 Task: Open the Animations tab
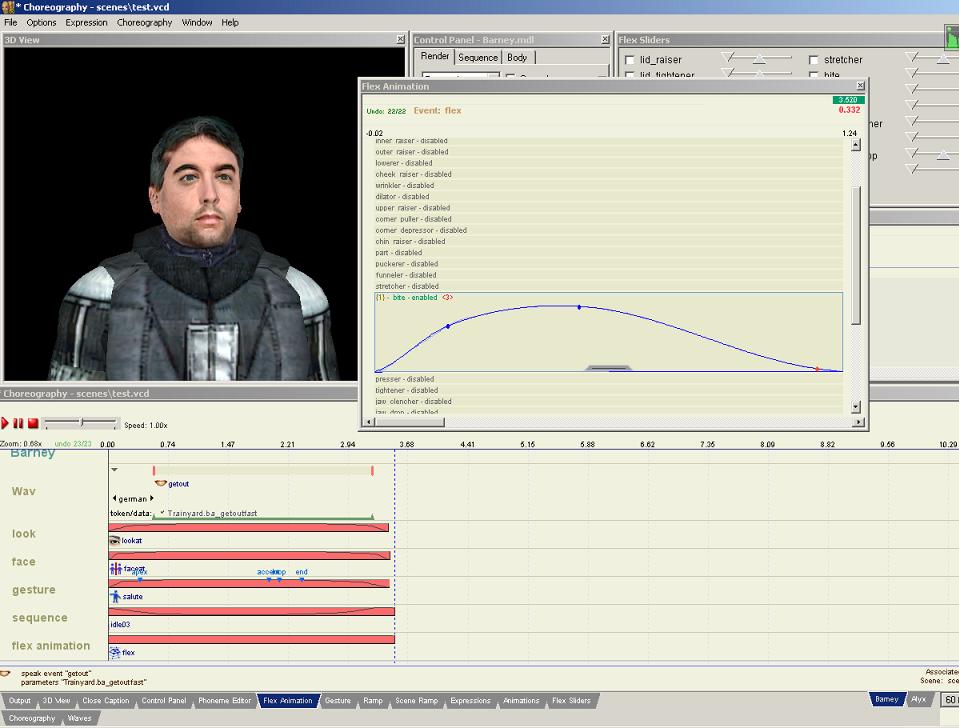521,700
